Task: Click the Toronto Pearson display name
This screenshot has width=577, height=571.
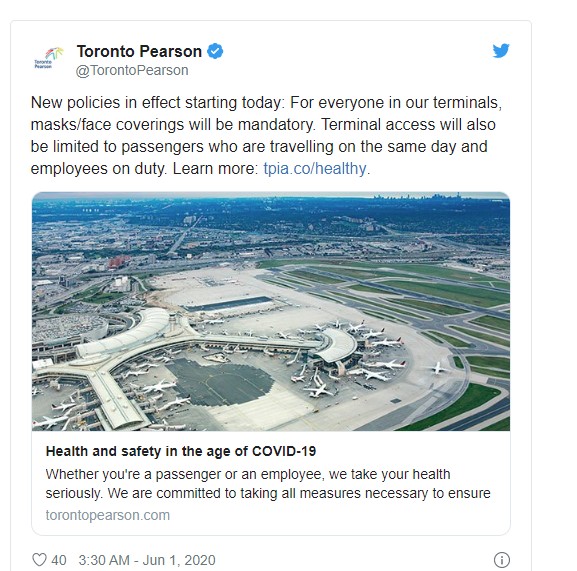Action: [x=139, y=51]
